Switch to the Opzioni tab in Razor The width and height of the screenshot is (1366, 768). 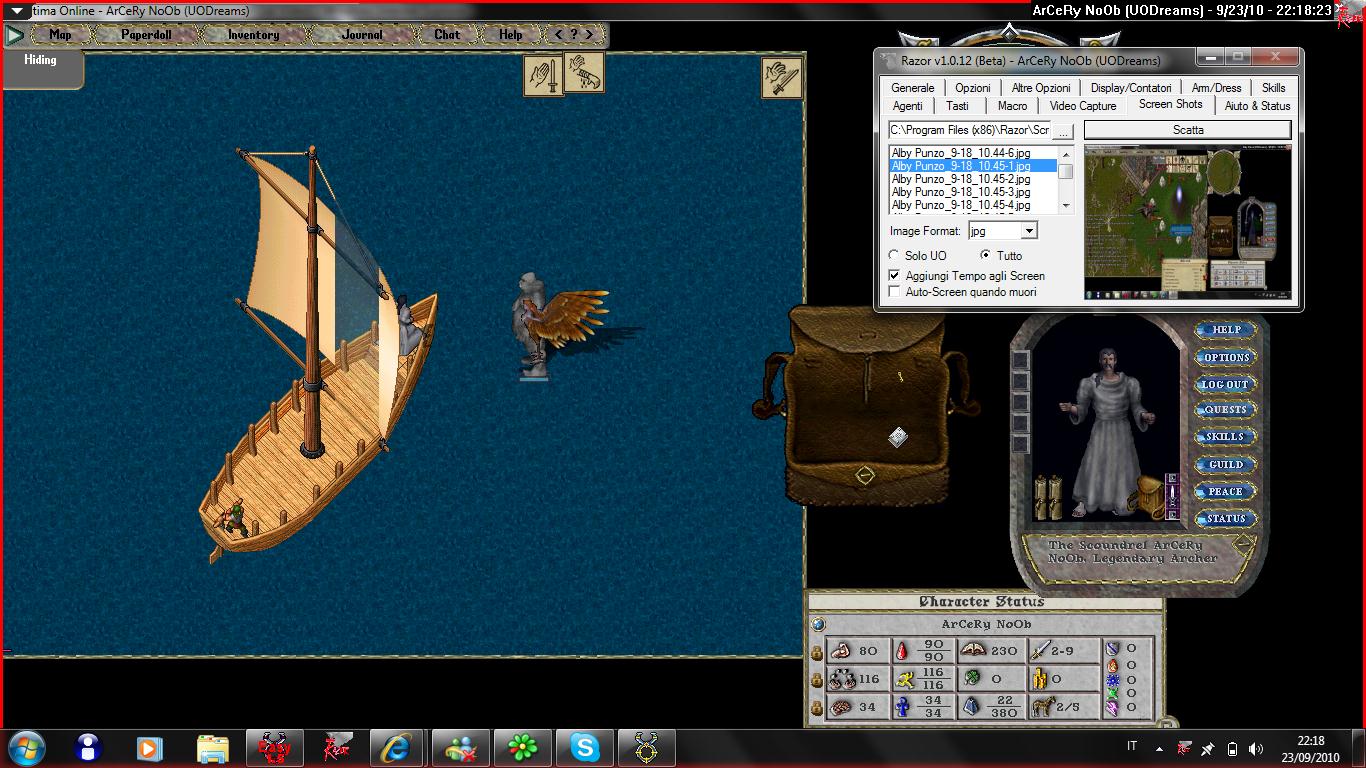click(x=973, y=88)
